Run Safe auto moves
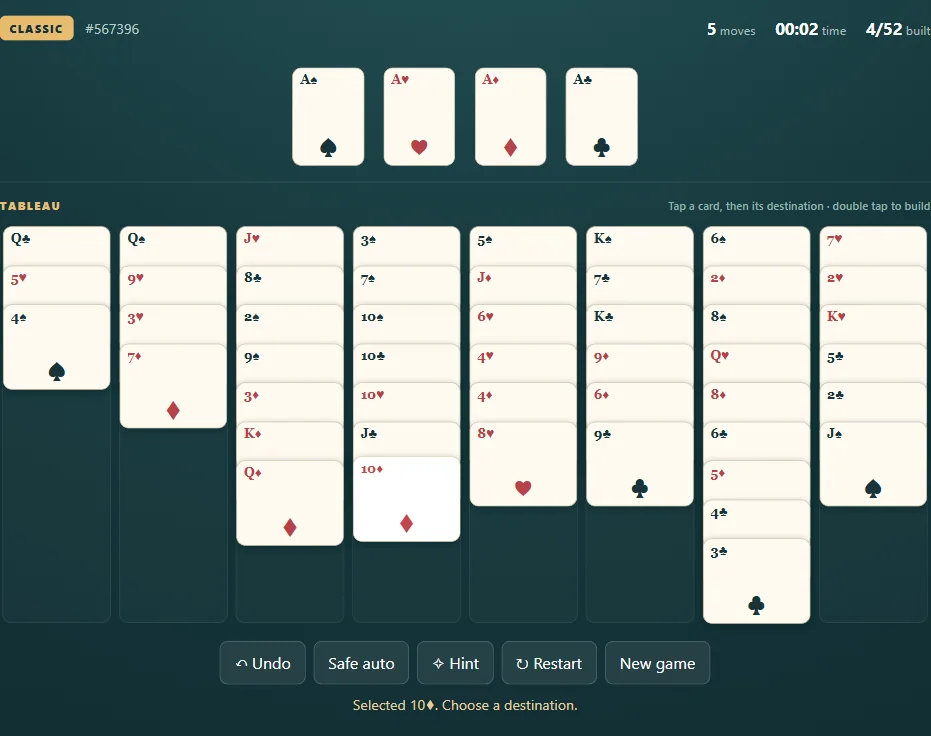The height and width of the screenshot is (736, 931). 361,663
